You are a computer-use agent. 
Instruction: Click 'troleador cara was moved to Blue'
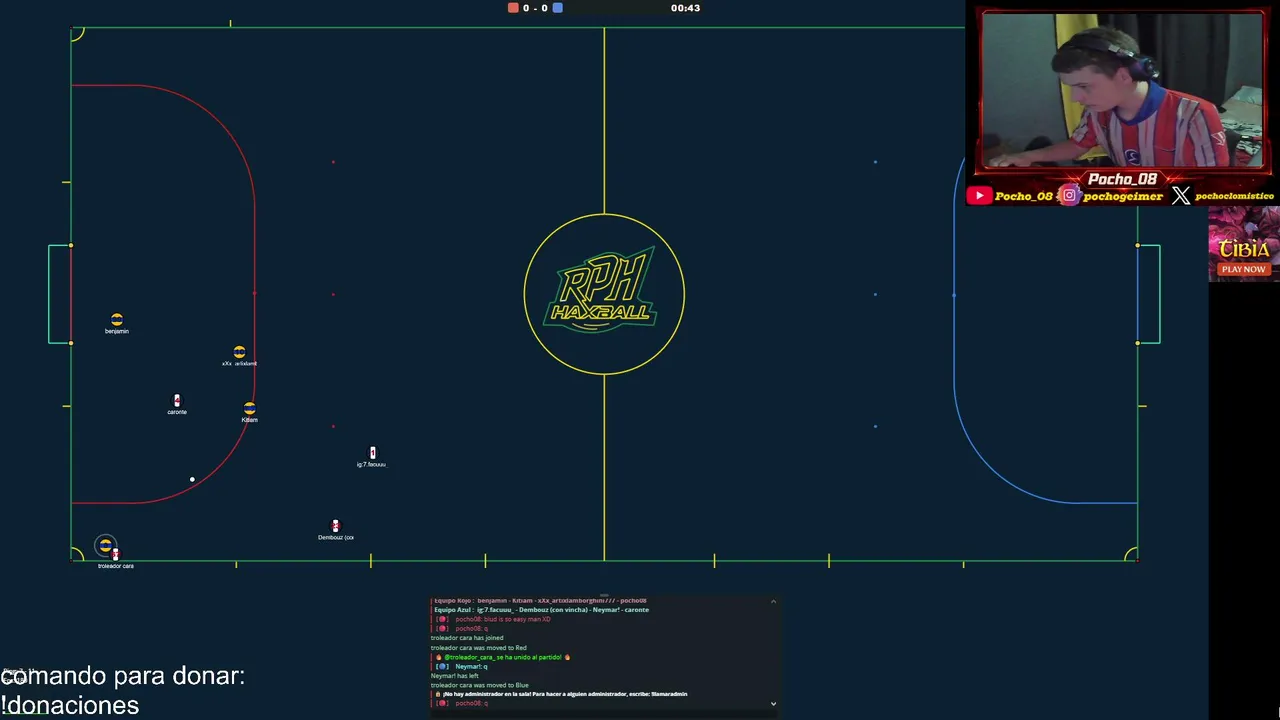point(479,685)
